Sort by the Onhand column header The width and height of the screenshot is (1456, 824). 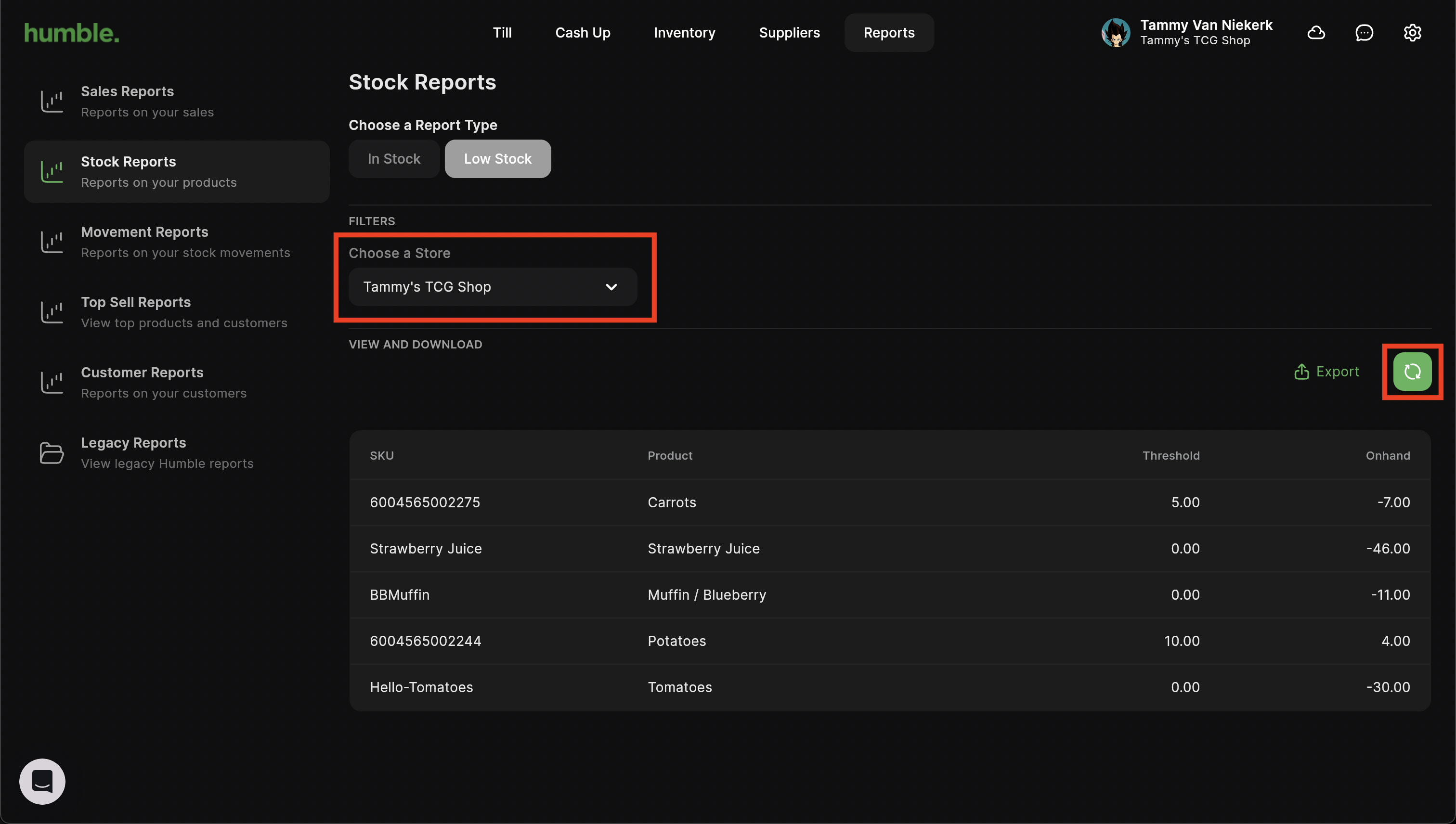[1388, 456]
